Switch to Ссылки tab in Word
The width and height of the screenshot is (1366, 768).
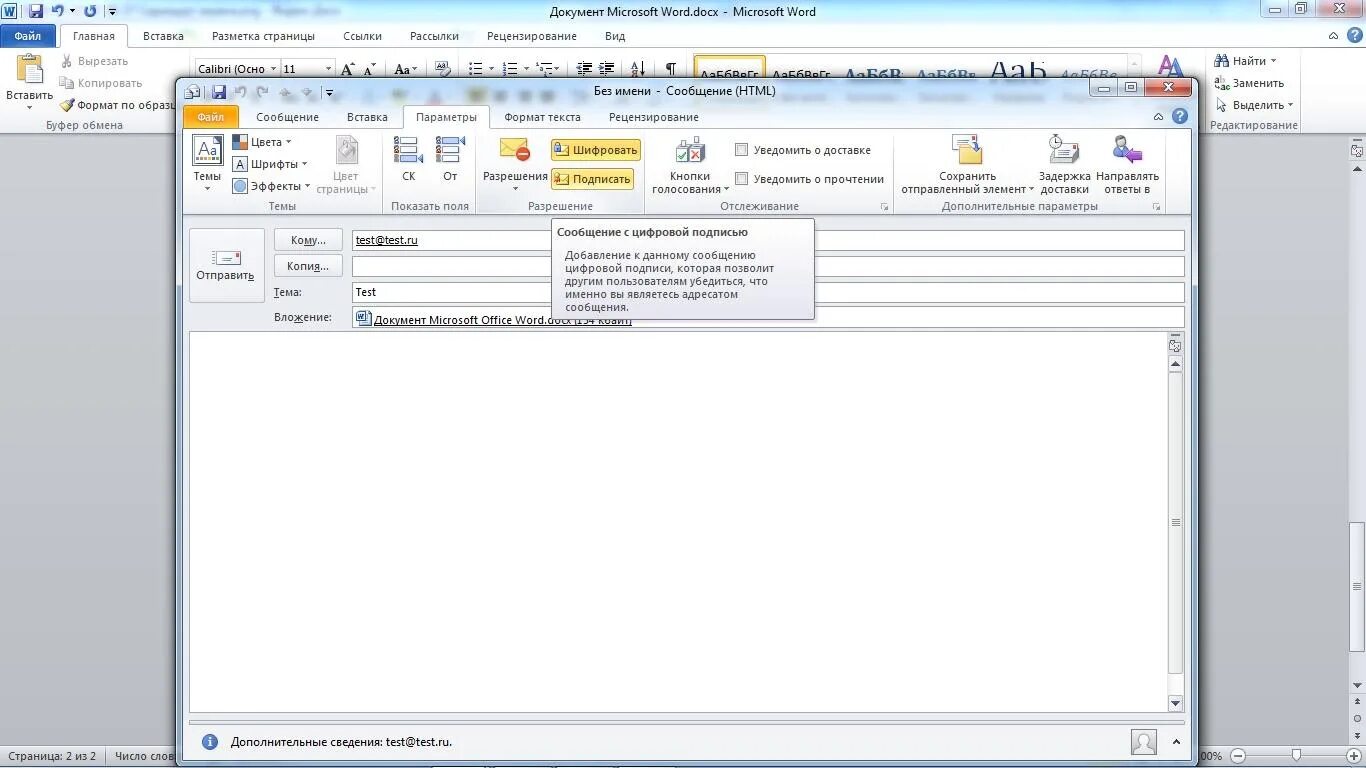click(x=362, y=36)
